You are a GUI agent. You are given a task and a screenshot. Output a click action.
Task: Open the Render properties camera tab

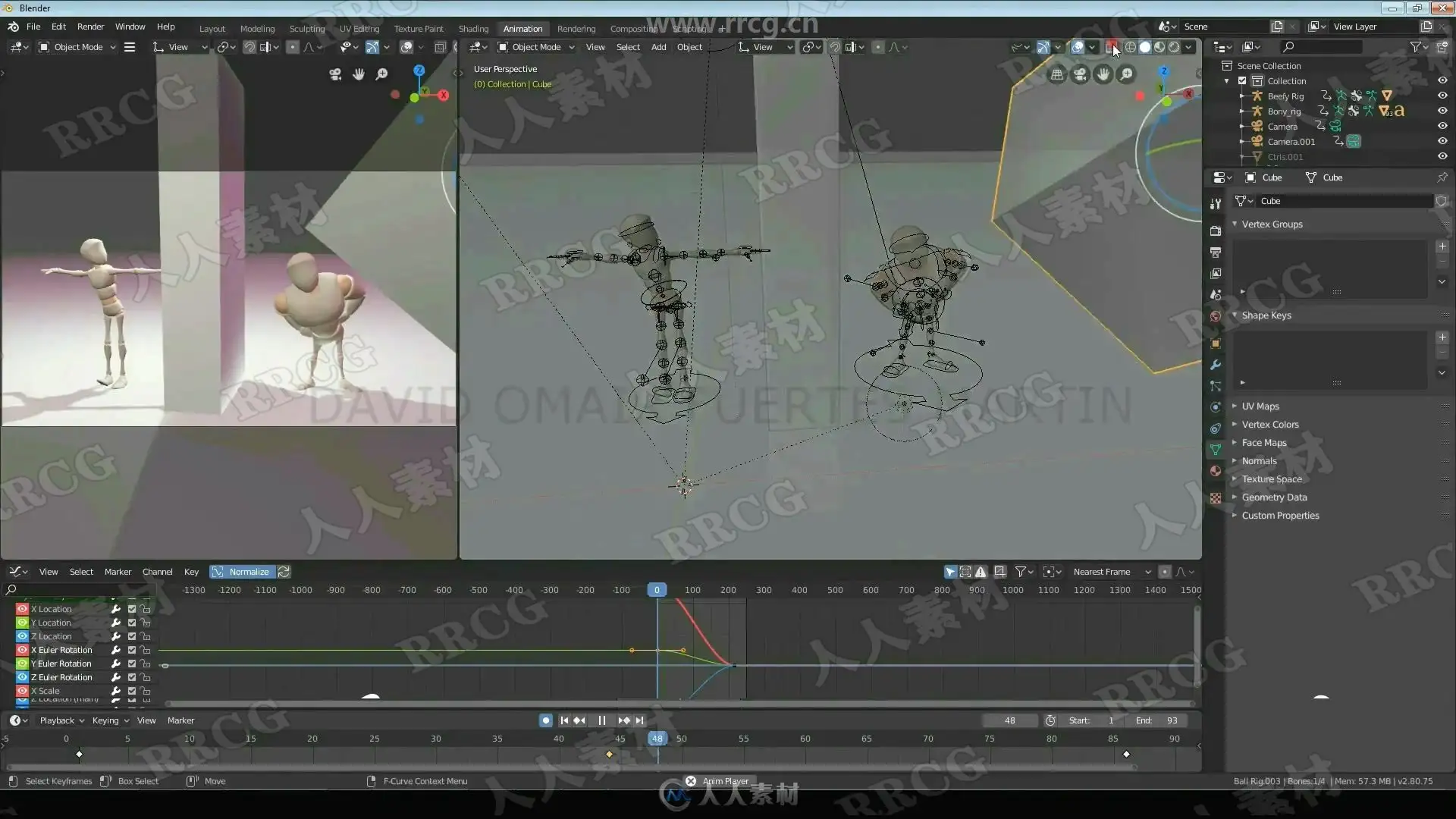(1216, 231)
